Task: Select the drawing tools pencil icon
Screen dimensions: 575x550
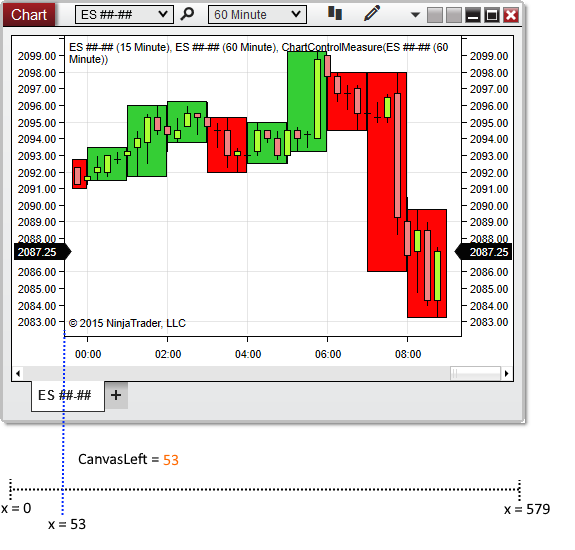Action: tap(372, 14)
